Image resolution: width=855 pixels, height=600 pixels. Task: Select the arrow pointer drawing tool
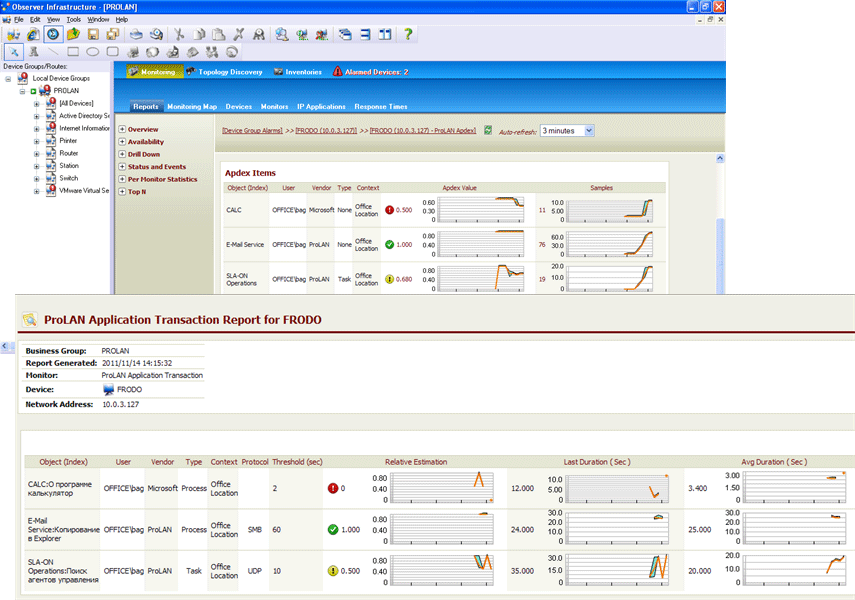coord(14,52)
